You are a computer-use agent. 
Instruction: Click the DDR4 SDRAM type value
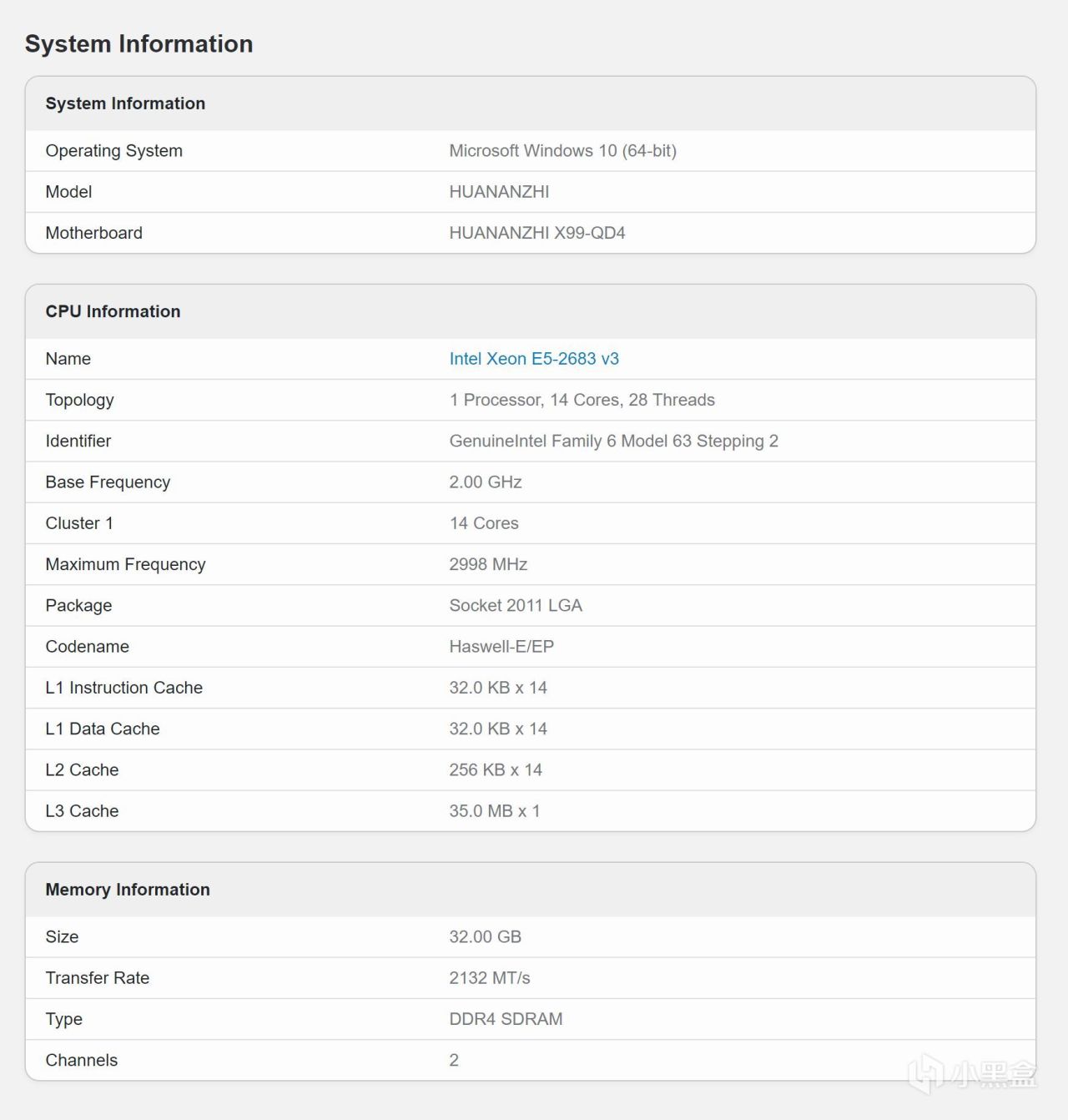(x=506, y=1019)
